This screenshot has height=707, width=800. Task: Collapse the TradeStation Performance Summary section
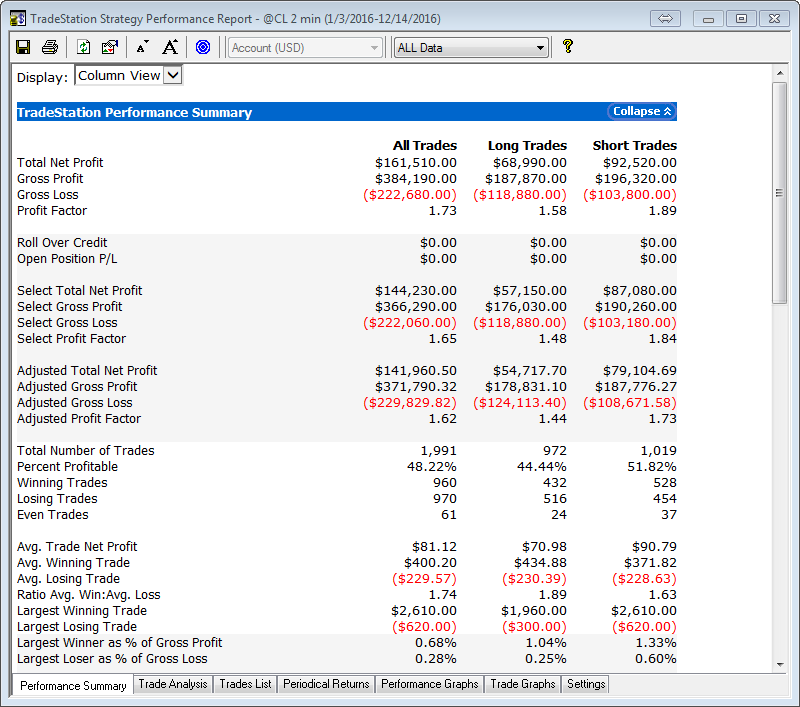coord(642,111)
